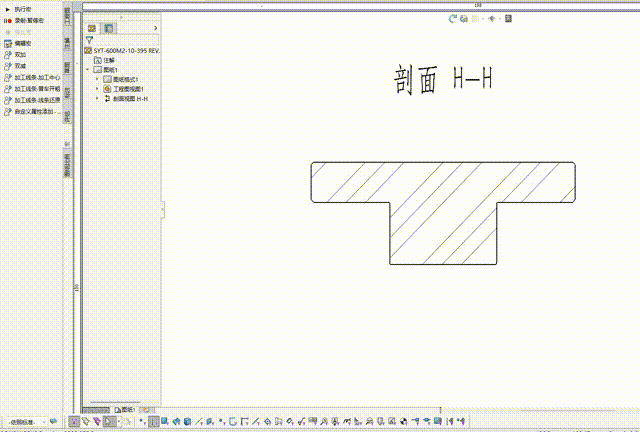The height and width of the screenshot is (432, 640).
Task: Expand the 图纸格式1 sheet format node
Action: (x=97, y=79)
